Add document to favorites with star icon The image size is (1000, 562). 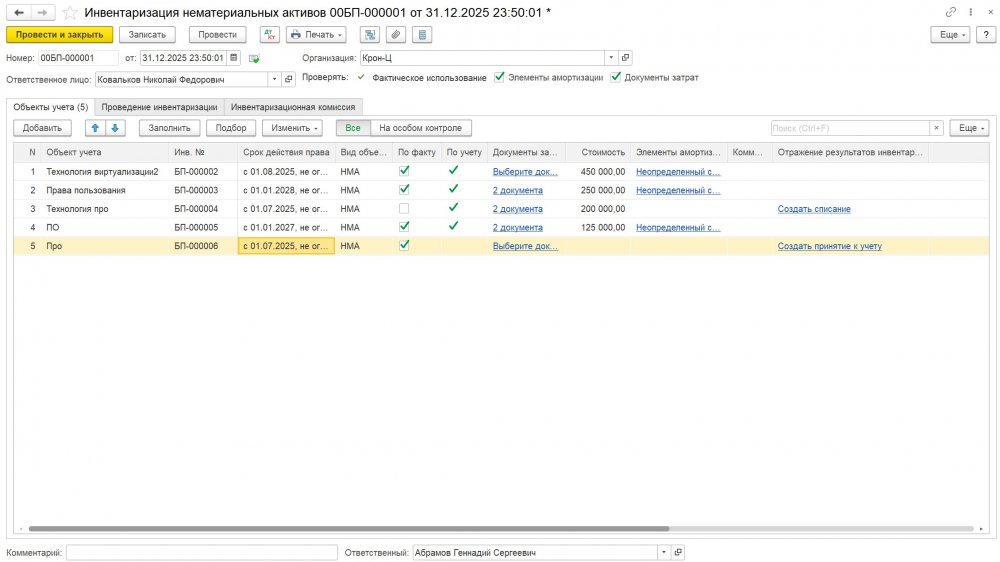tap(69, 12)
